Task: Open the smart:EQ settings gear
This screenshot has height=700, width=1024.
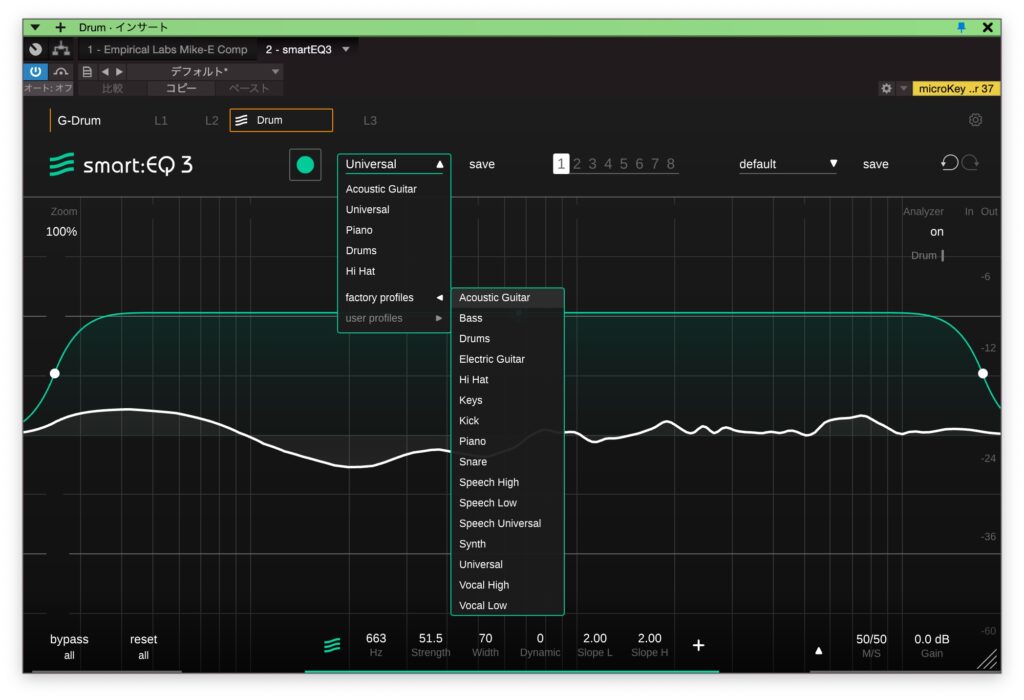Action: (975, 120)
